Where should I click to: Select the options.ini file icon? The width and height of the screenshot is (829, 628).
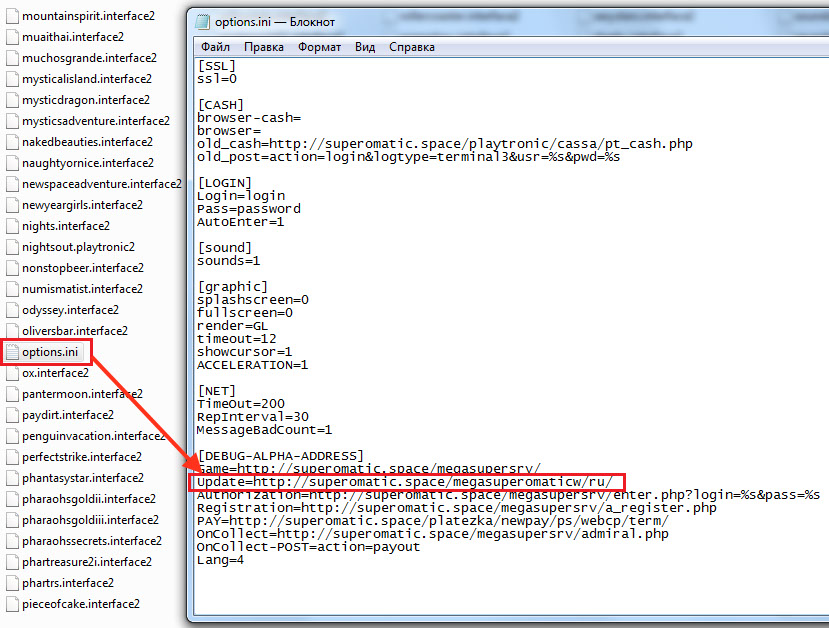click(x=12, y=352)
